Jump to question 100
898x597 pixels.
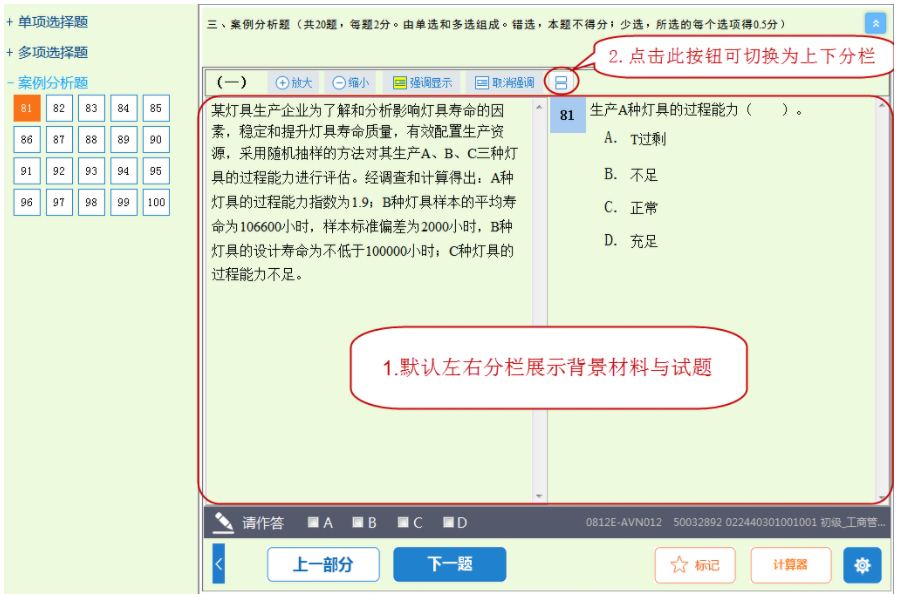156,202
